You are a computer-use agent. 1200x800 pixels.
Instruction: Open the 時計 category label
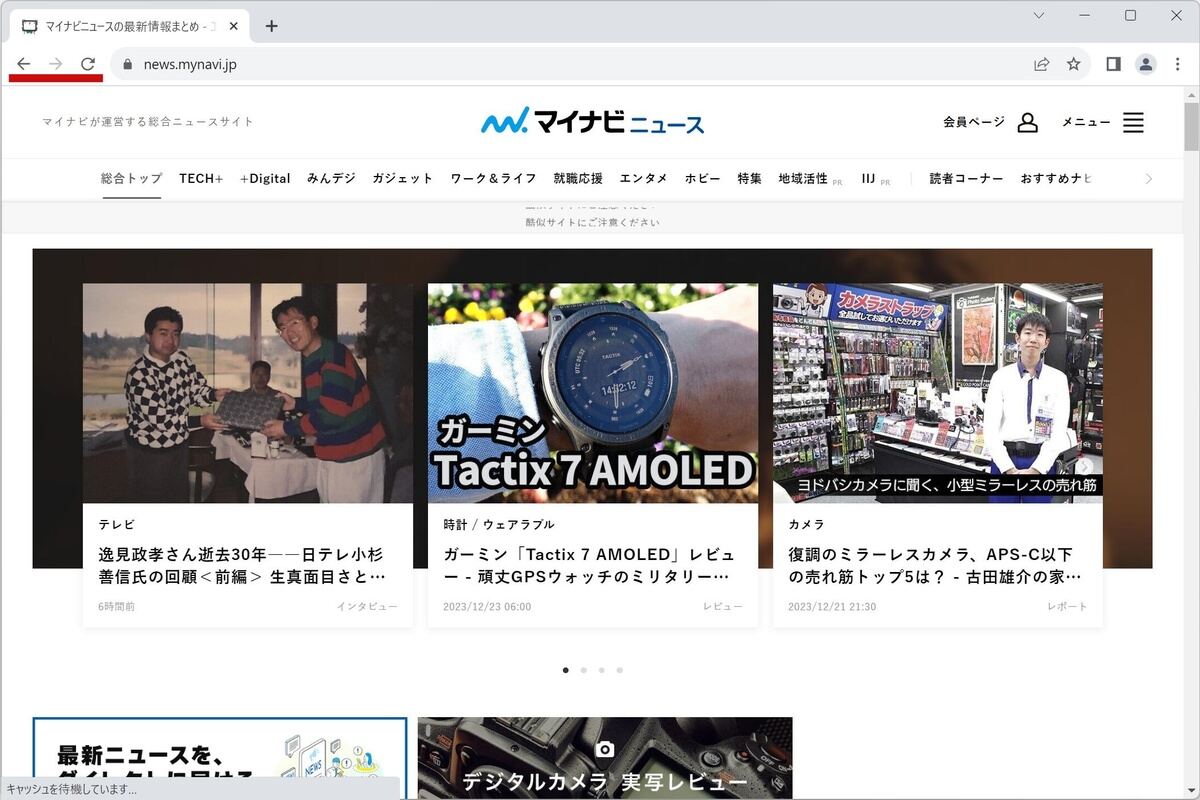pos(455,524)
